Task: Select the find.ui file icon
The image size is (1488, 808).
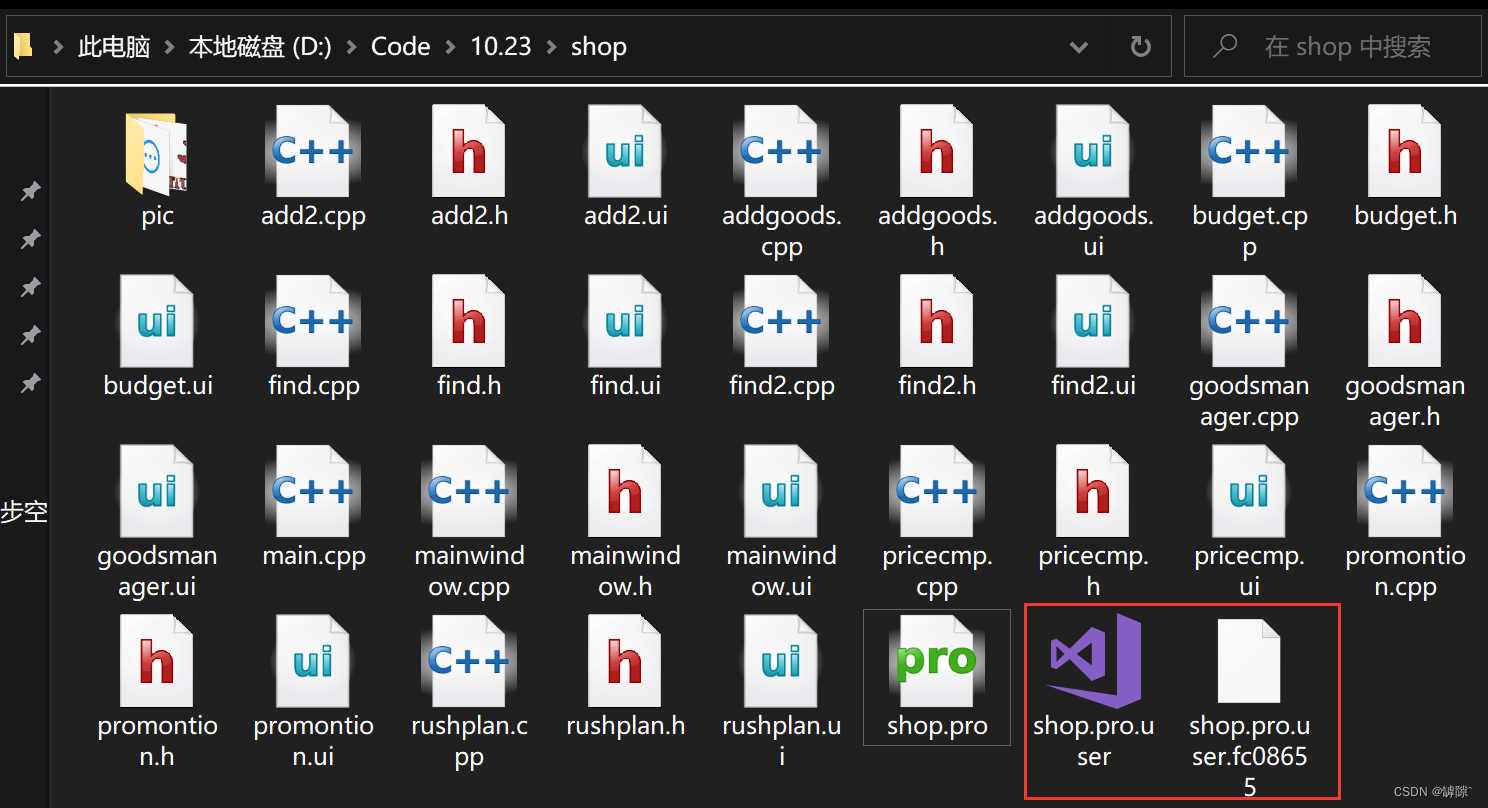Action: [x=625, y=322]
